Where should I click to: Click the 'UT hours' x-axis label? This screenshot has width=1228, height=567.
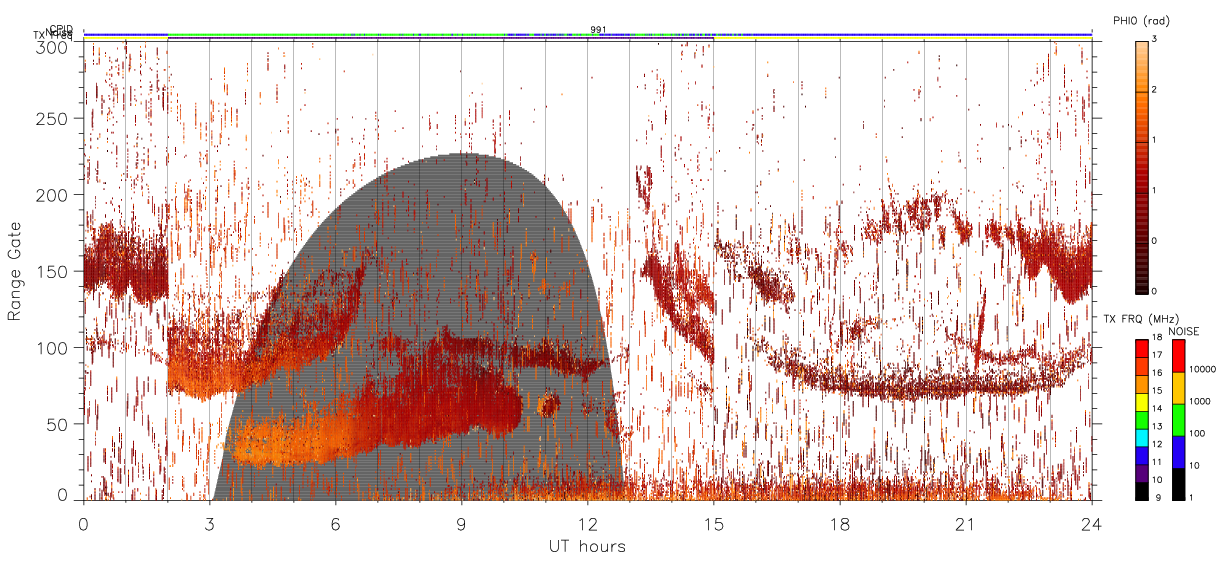click(587, 546)
